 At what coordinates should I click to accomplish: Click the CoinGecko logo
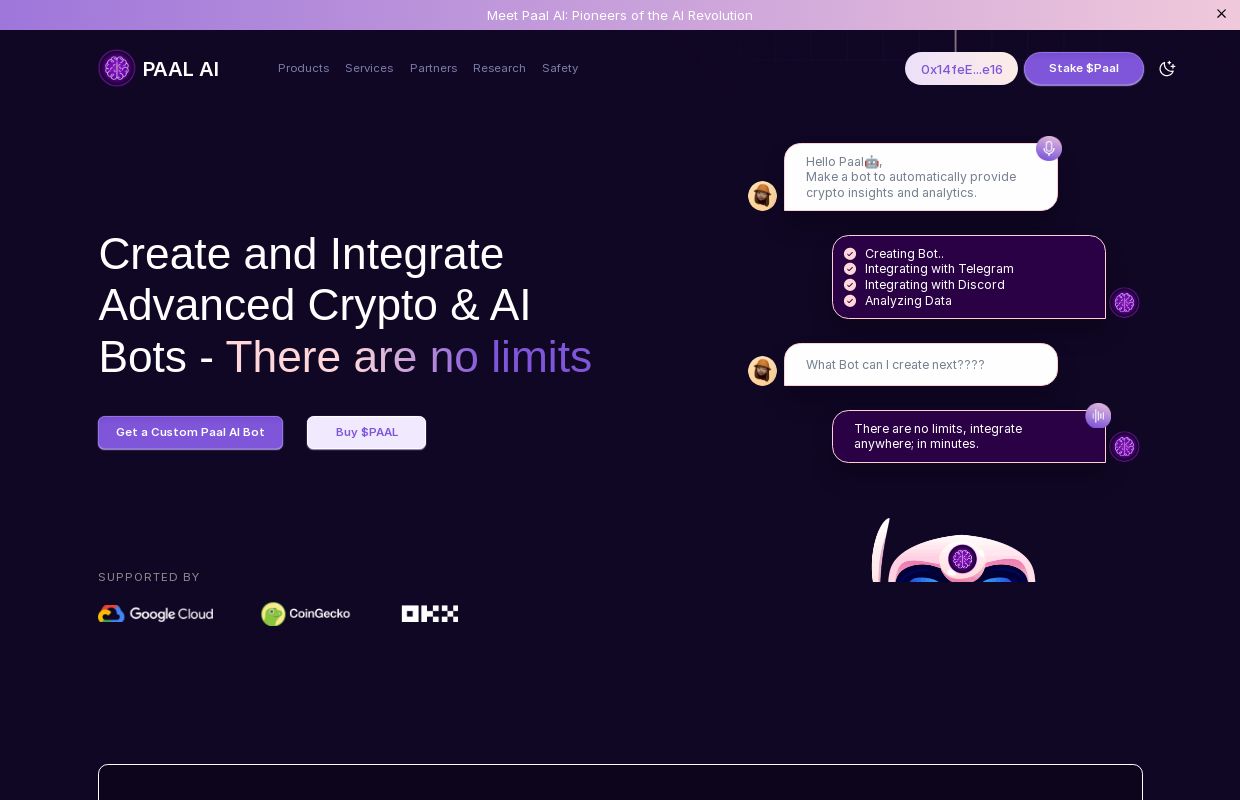point(306,614)
